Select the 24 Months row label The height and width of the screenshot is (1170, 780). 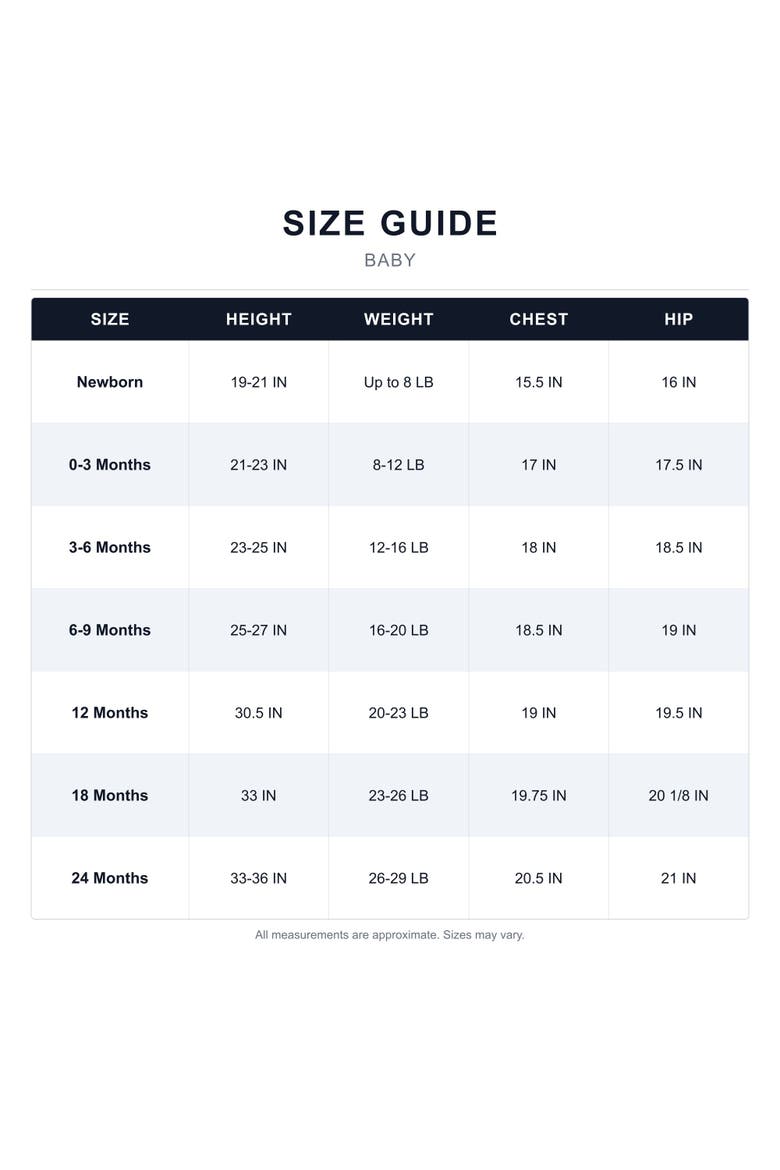pyautogui.click(x=110, y=879)
